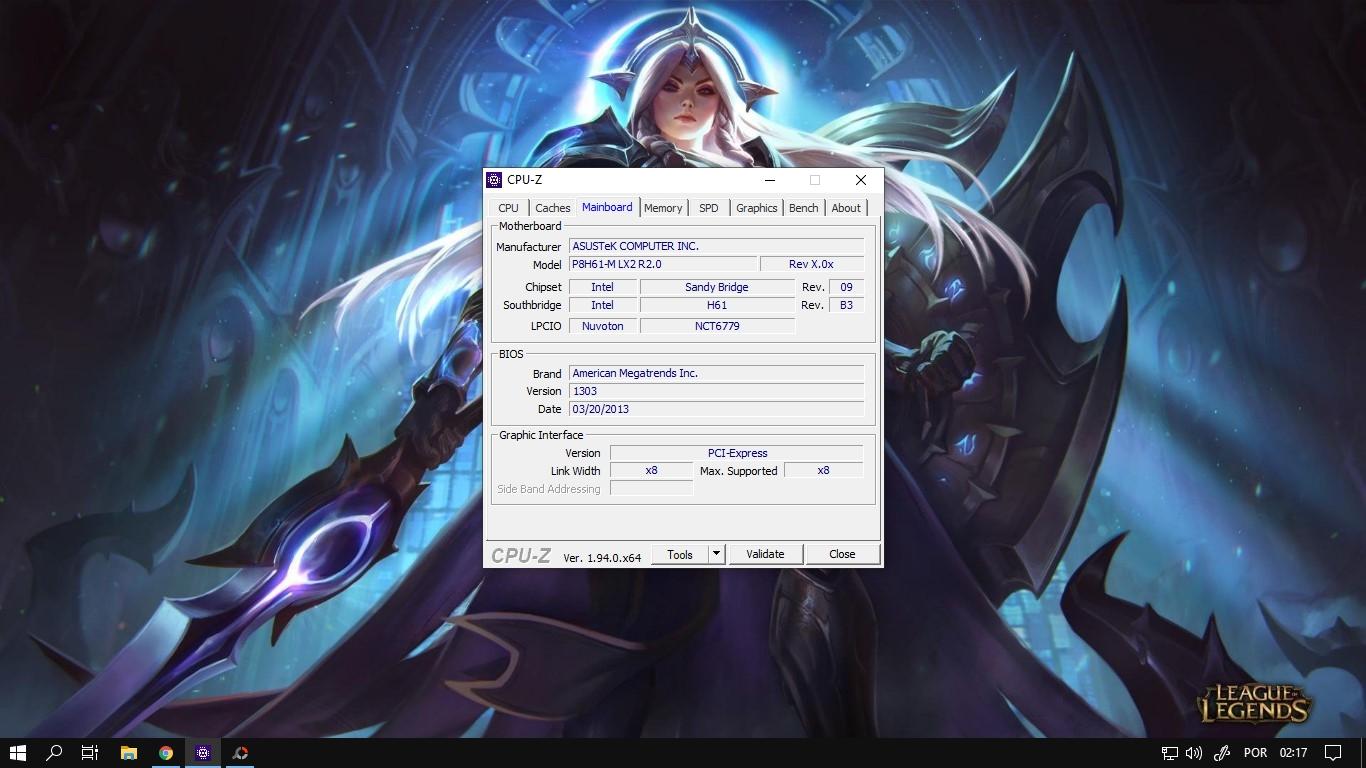Viewport: 1366px width, 768px height.
Task: Open the clock showing 02:17
Action: [x=1293, y=753]
